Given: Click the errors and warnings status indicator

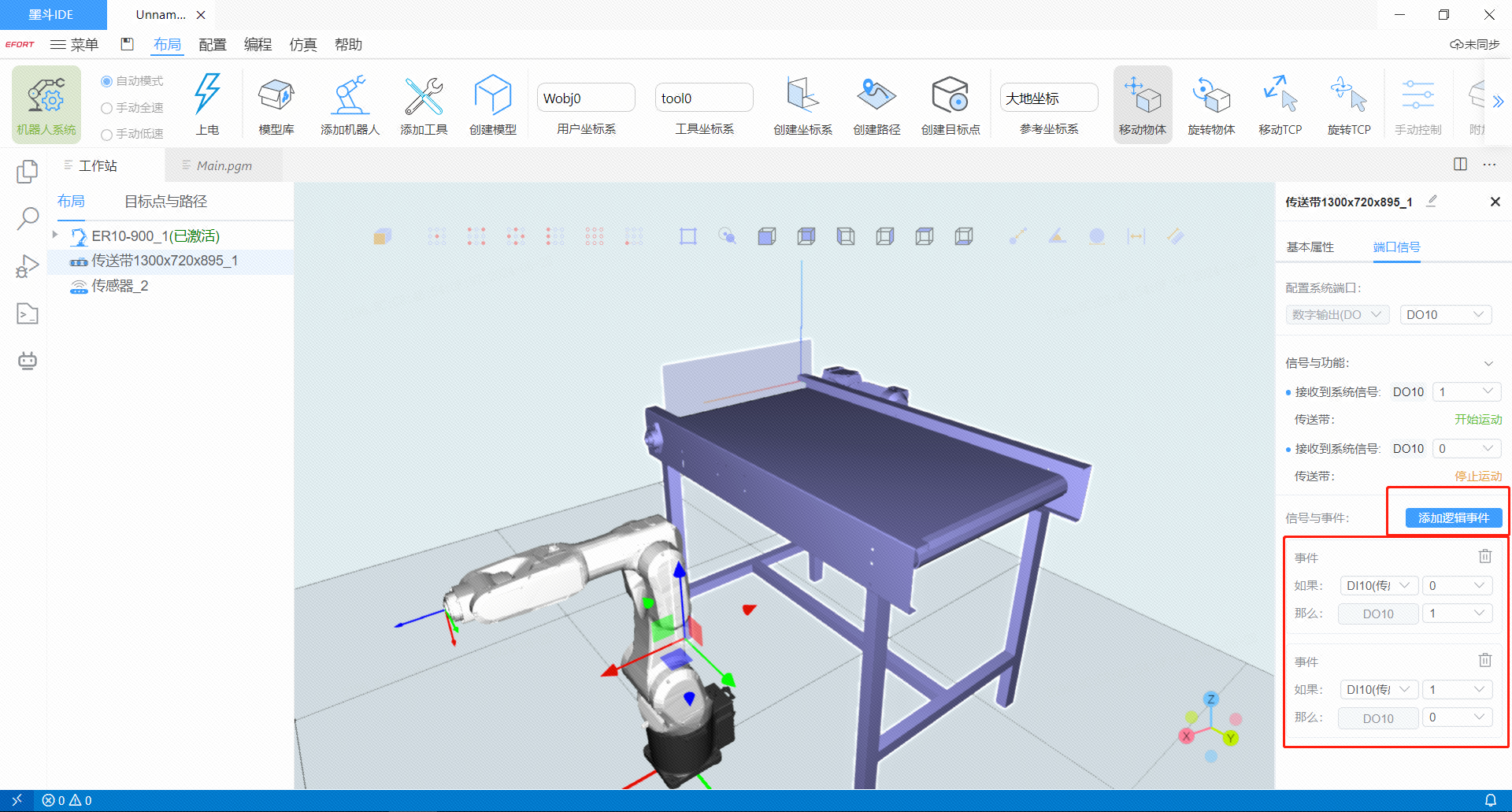Looking at the screenshot, I should coord(67,800).
